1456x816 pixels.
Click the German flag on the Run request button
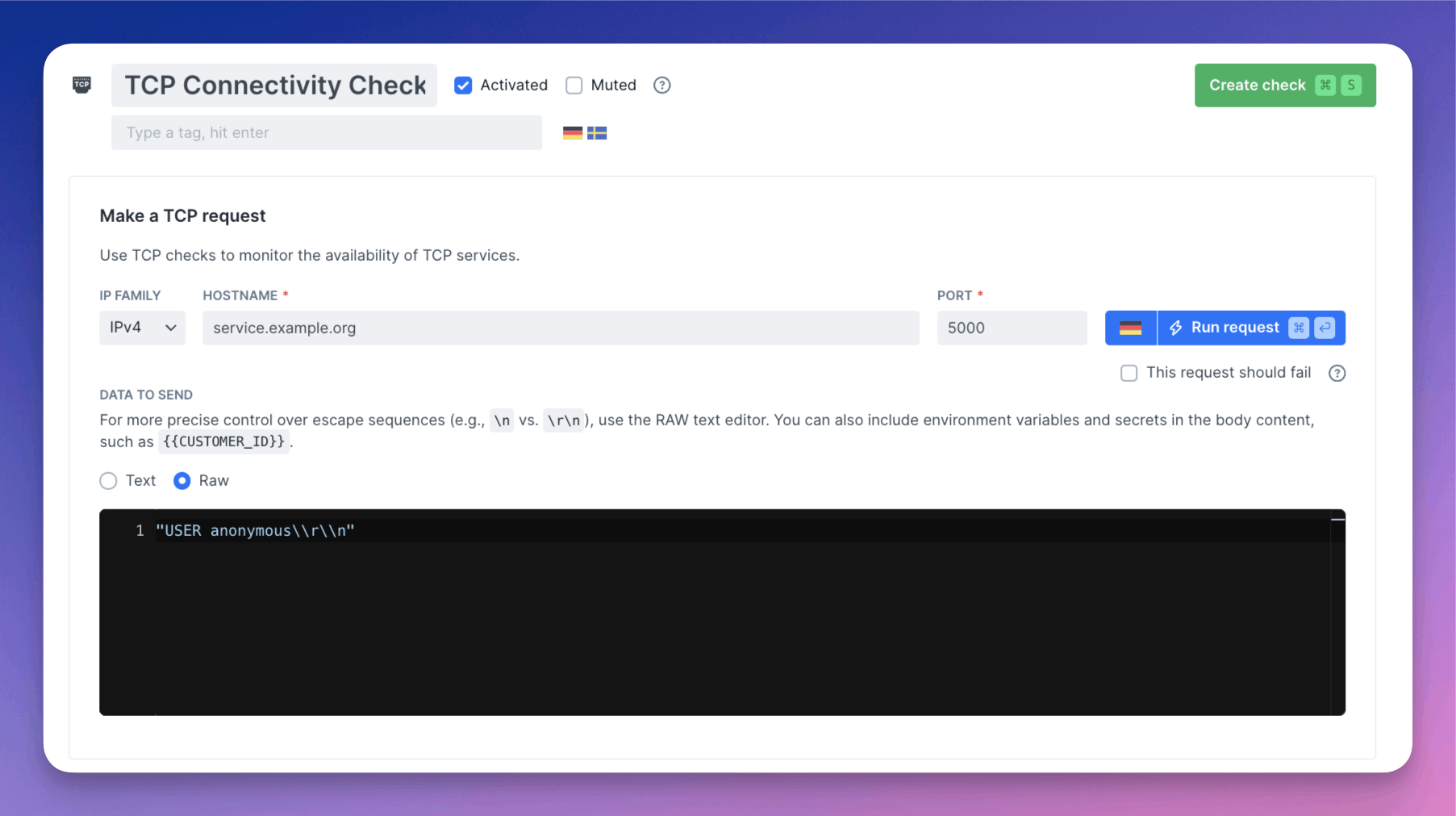(1130, 328)
